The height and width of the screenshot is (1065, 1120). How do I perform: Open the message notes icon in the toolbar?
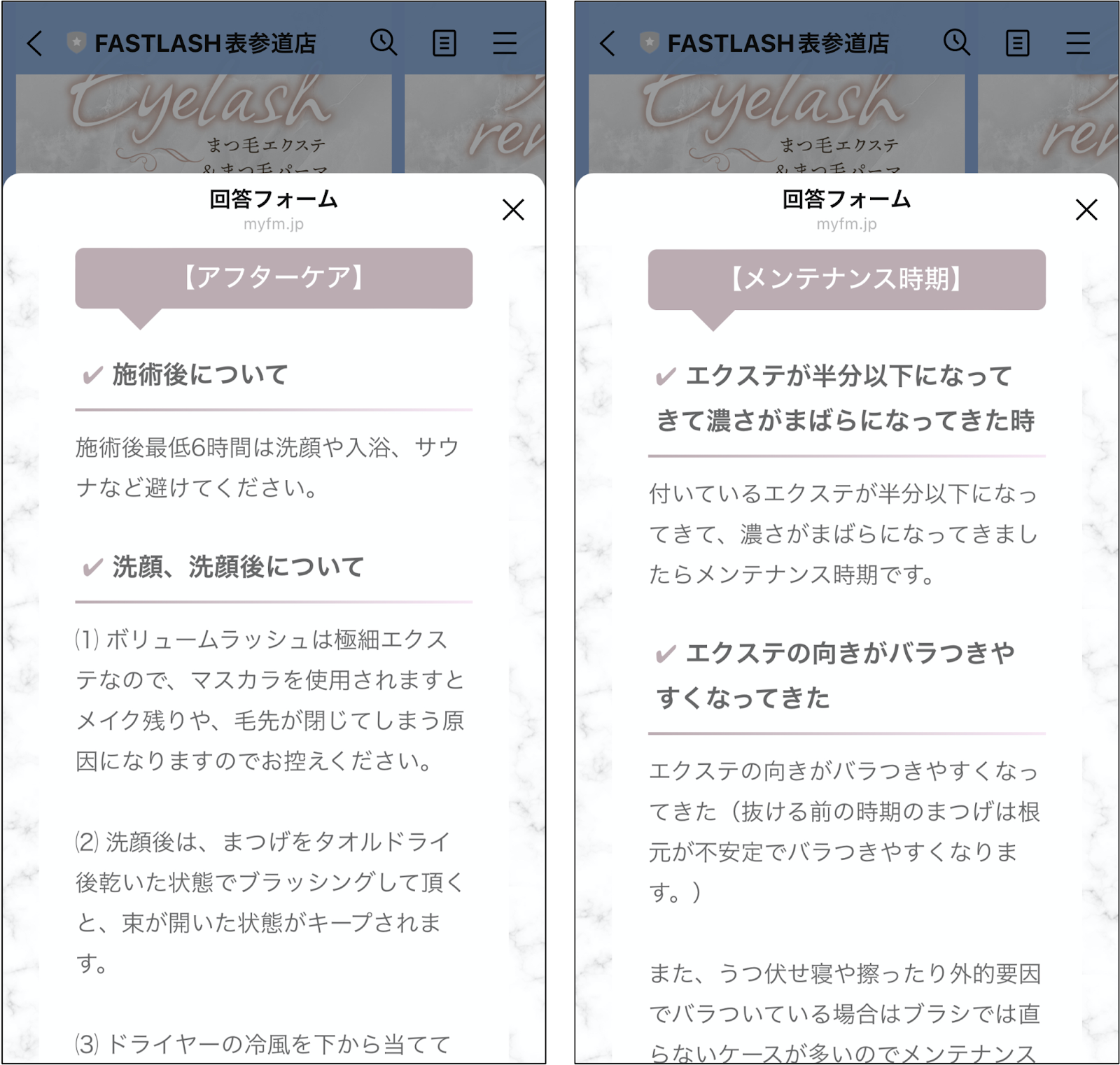444,43
